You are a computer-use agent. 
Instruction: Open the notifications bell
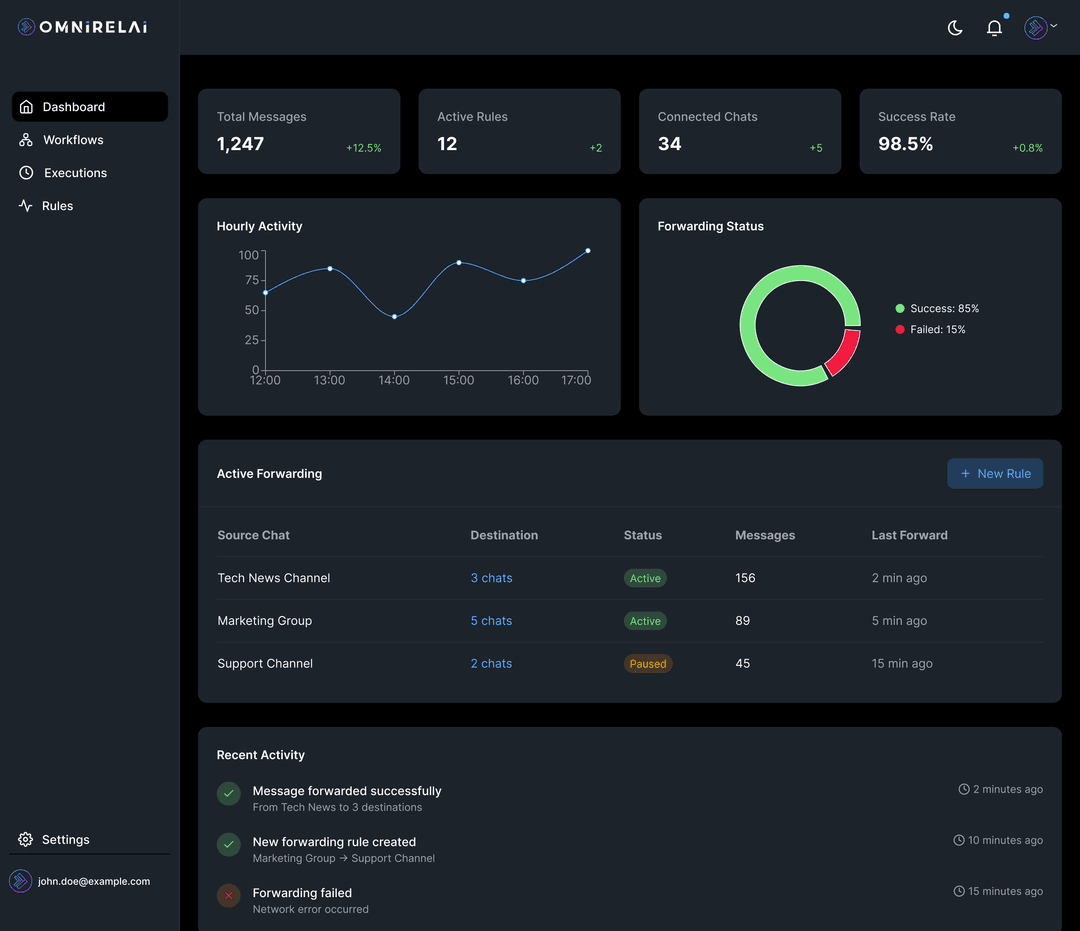(994, 28)
